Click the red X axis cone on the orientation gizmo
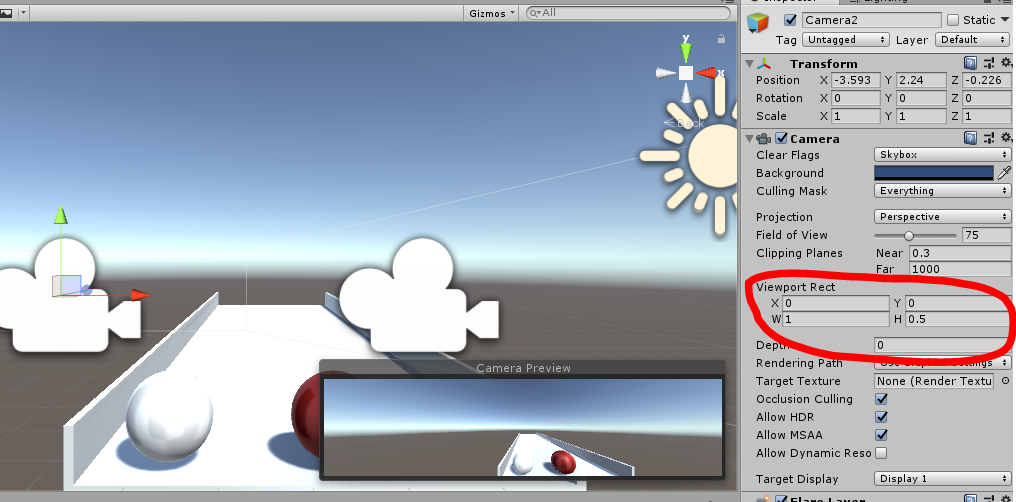Viewport: 1016px width, 502px height. (x=708, y=73)
